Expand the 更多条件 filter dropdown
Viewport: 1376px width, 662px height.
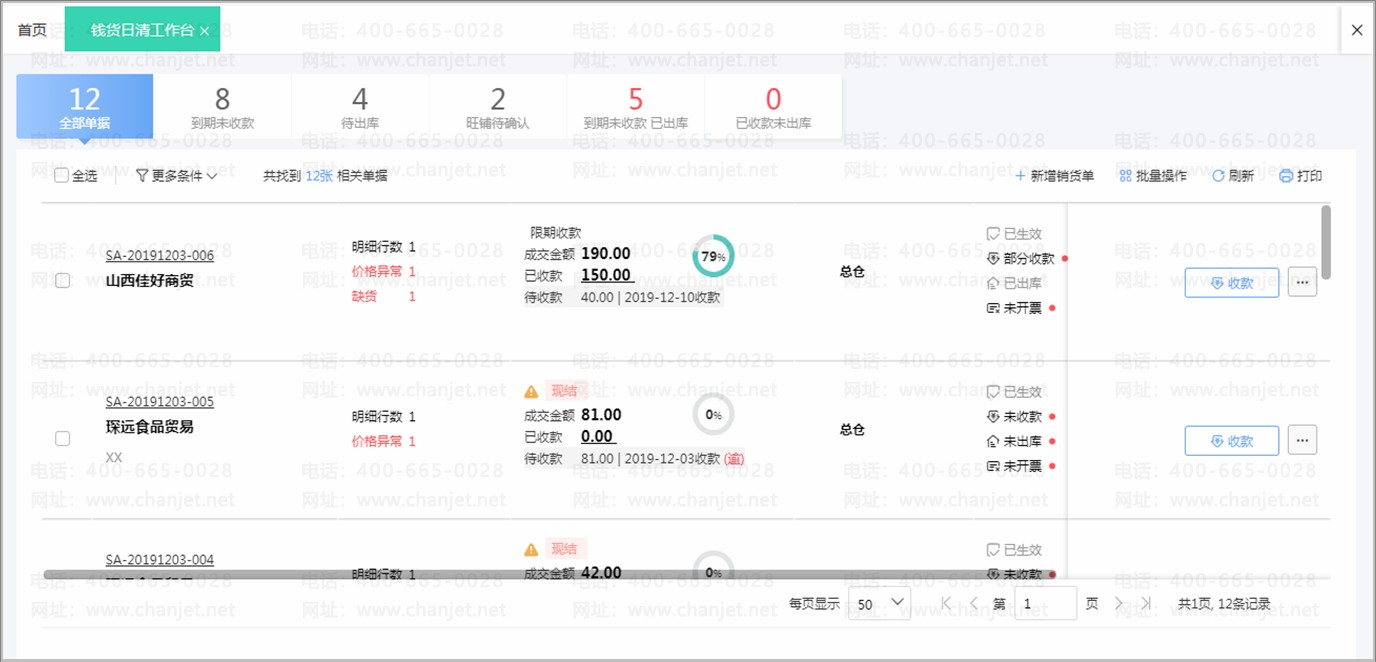point(177,176)
